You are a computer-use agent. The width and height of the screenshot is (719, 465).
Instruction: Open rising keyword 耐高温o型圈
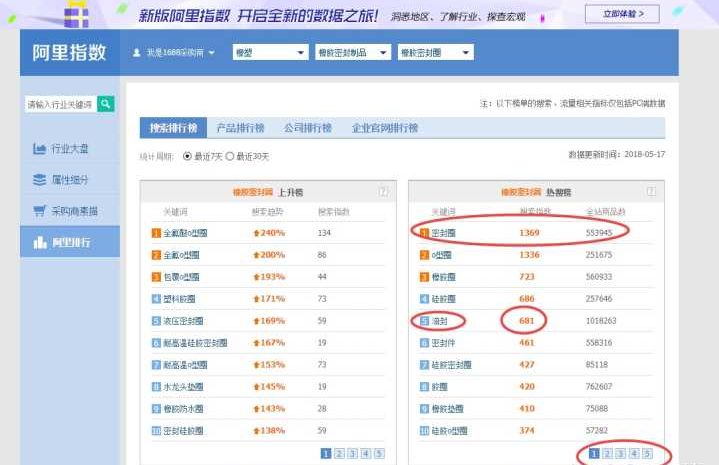click(185, 365)
